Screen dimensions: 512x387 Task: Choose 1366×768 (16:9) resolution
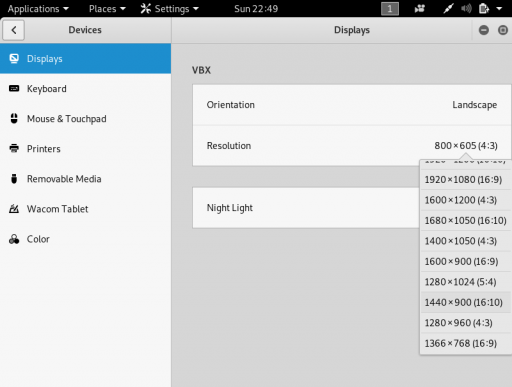465,343
